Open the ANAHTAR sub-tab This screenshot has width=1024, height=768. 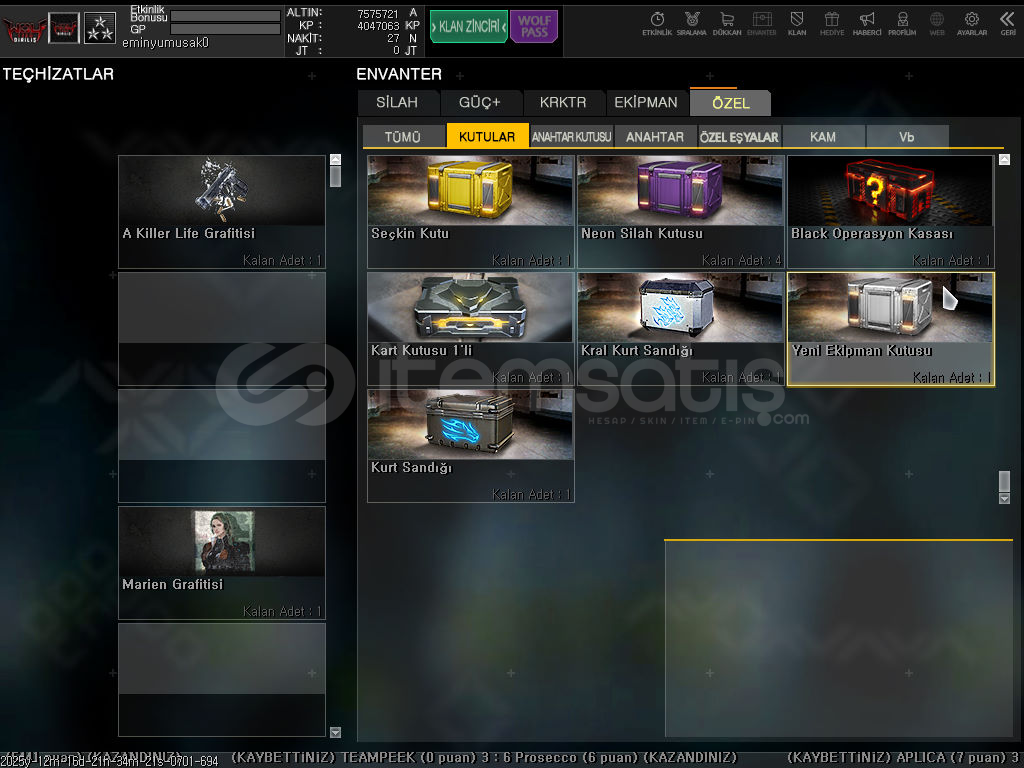[655, 136]
